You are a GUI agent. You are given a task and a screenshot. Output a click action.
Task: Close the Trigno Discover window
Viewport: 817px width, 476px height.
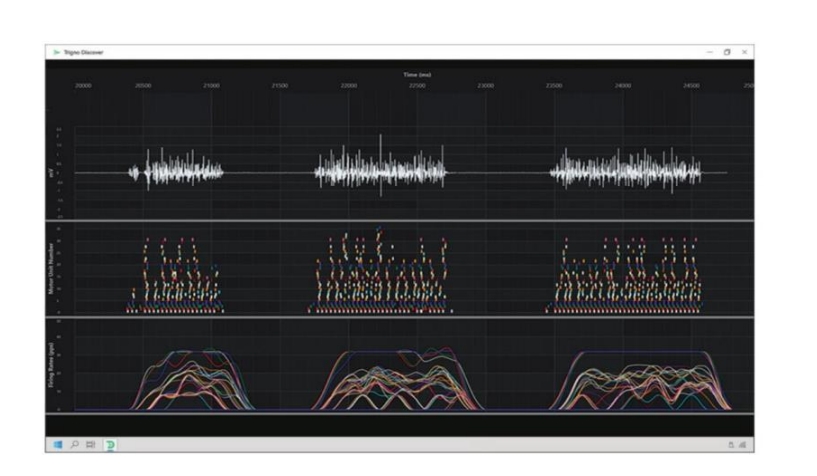(745, 52)
